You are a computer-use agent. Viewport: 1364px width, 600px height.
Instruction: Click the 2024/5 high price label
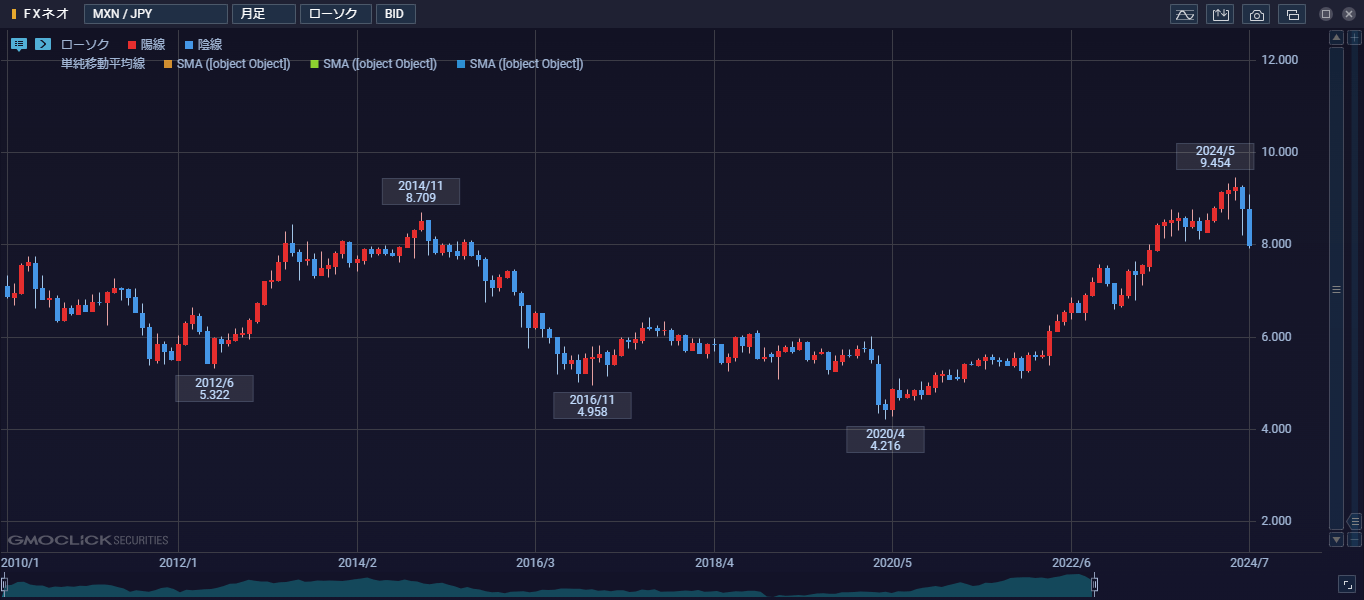1214,156
